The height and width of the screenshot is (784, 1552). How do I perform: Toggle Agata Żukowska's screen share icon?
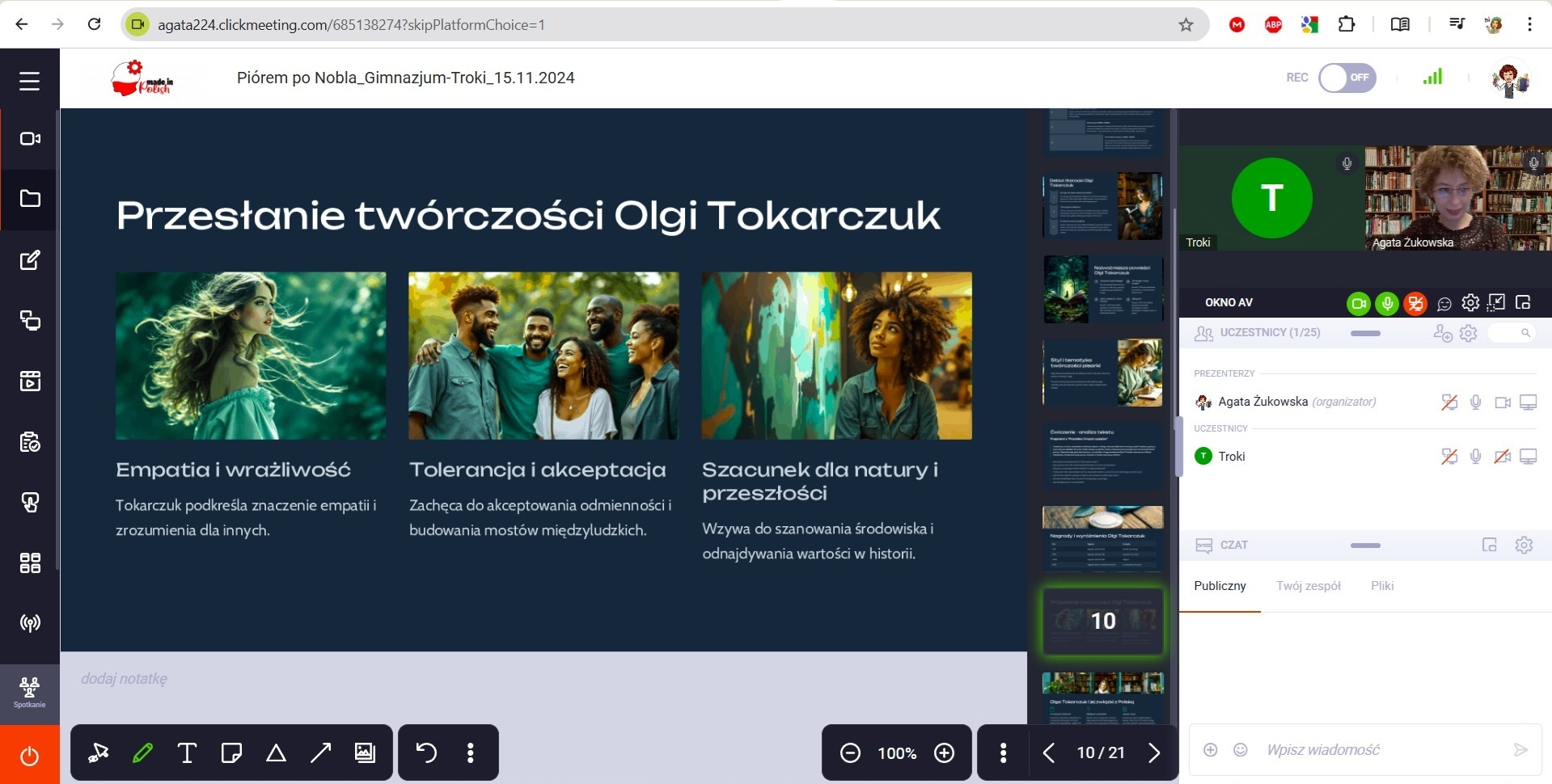[1528, 402]
